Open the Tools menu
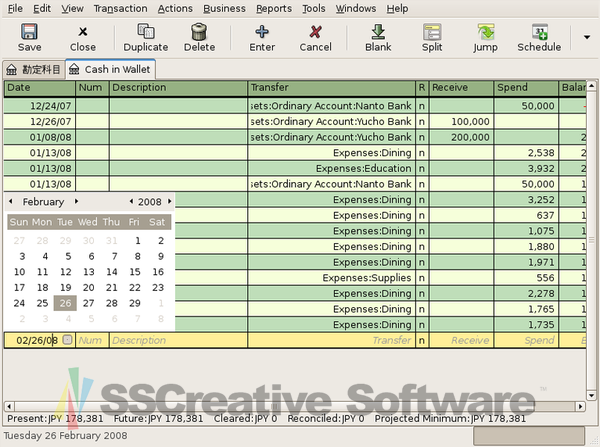Screen dimensions: 600x447 [314, 8]
